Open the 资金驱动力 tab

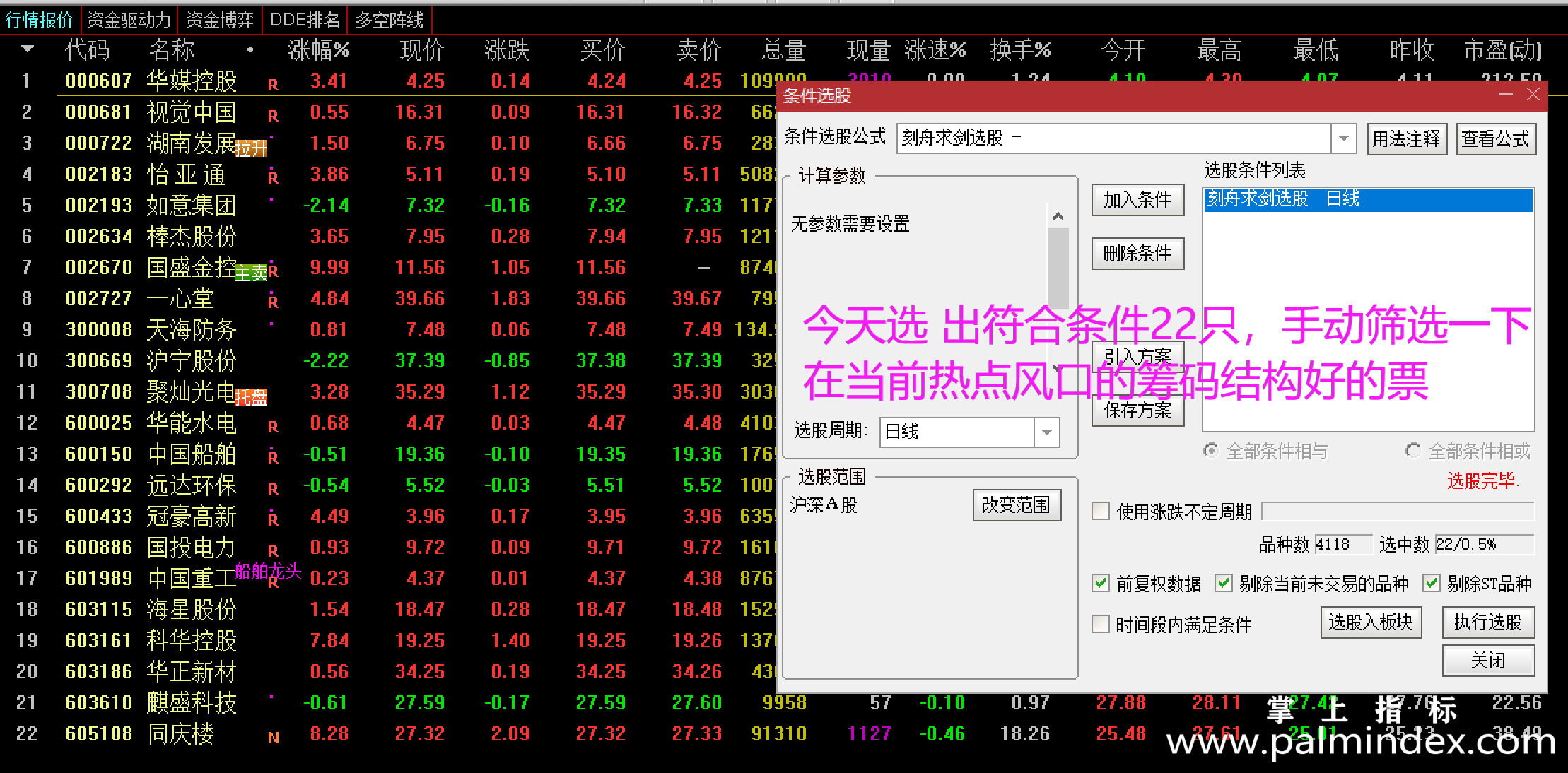pyautogui.click(x=129, y=20)
